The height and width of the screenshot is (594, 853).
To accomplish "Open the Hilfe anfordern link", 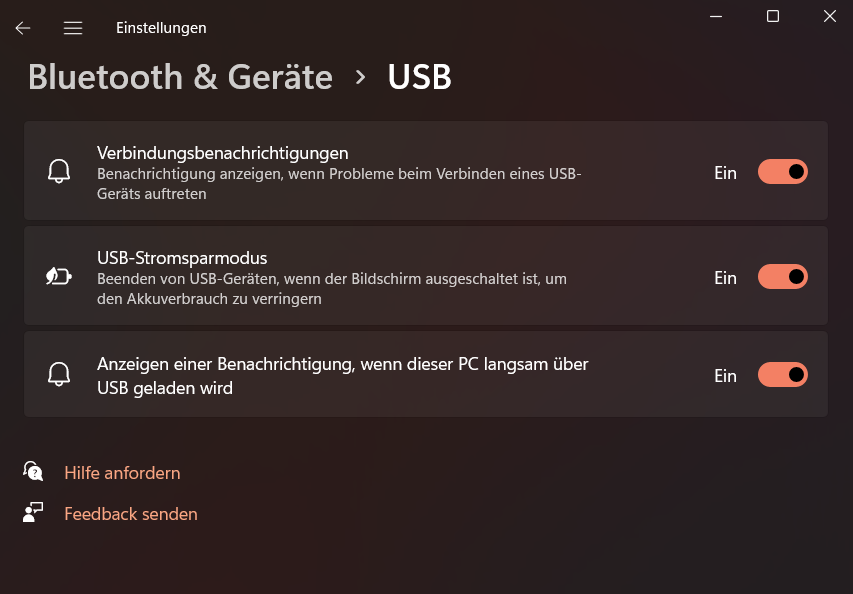I will pos(122,473).
